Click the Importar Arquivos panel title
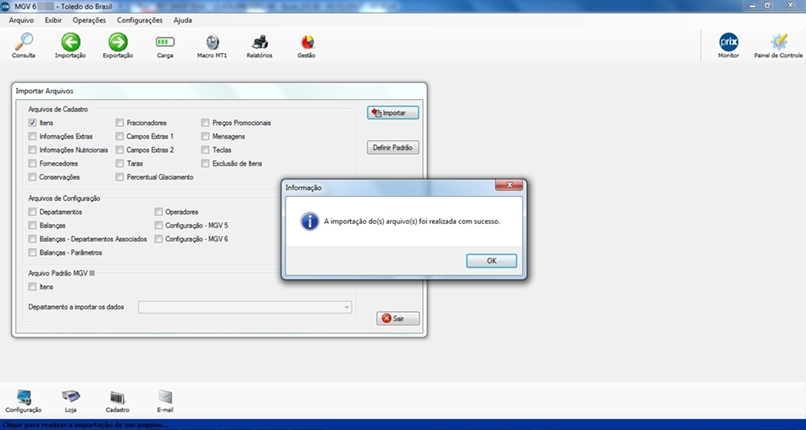 coord(45,91)
